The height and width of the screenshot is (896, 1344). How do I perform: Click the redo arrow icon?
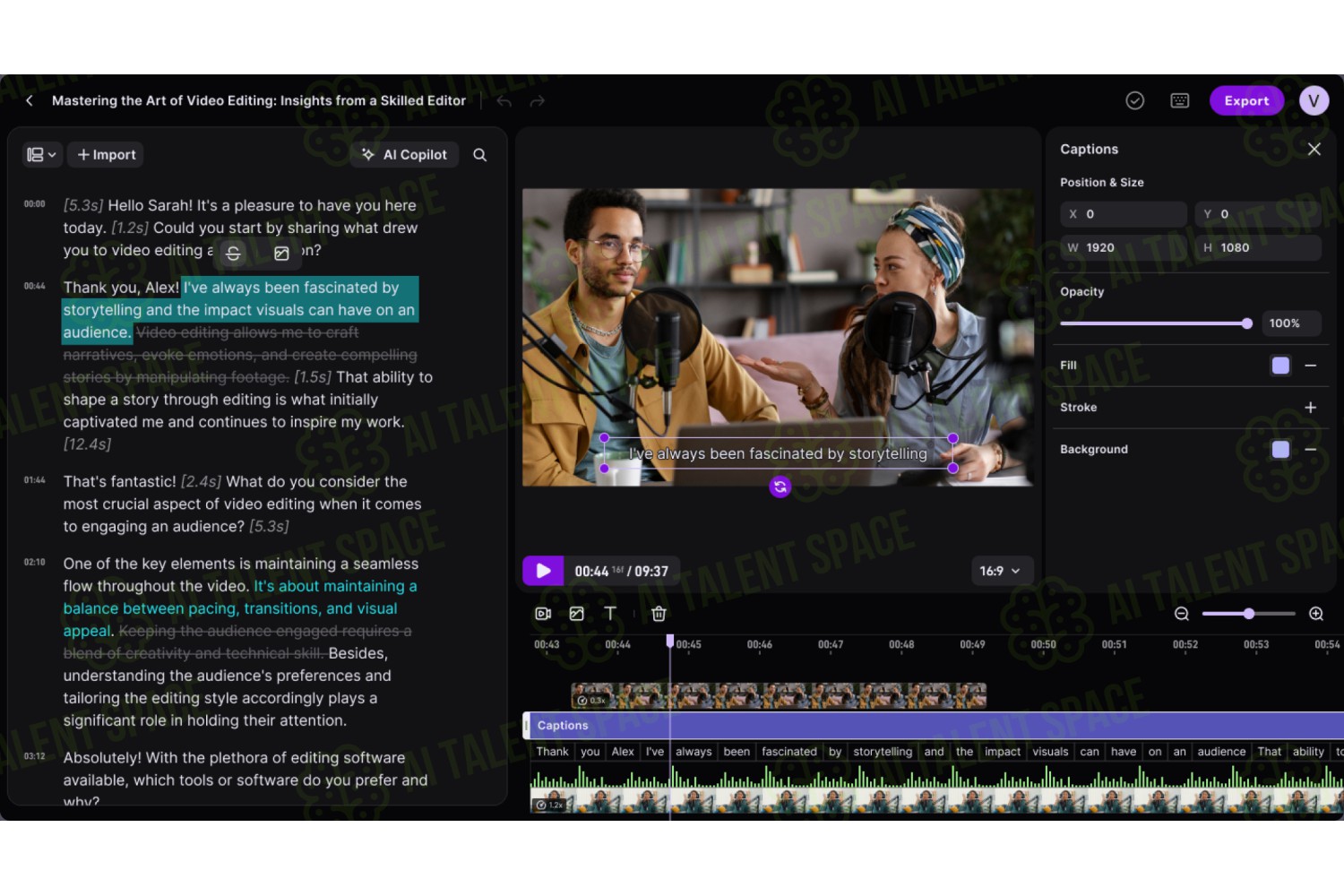tap(538, 101)
